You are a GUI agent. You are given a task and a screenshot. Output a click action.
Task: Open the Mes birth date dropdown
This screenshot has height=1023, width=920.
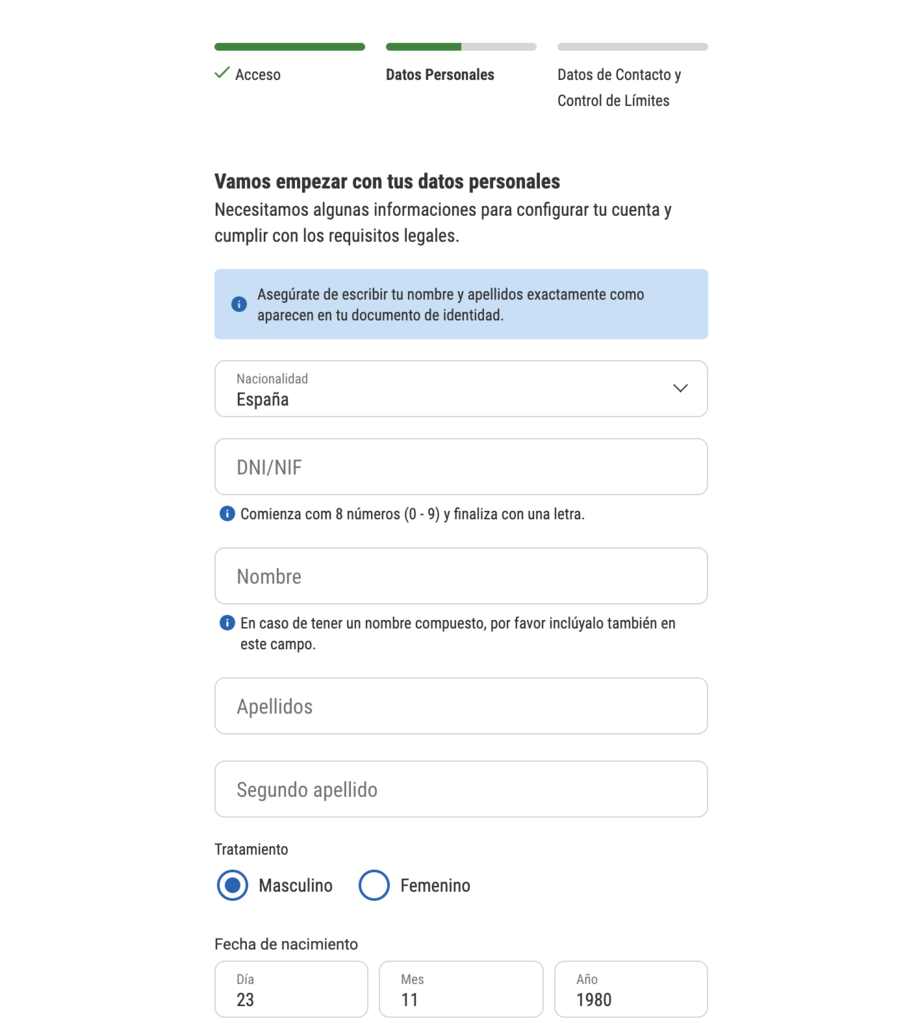coord(460,989)
